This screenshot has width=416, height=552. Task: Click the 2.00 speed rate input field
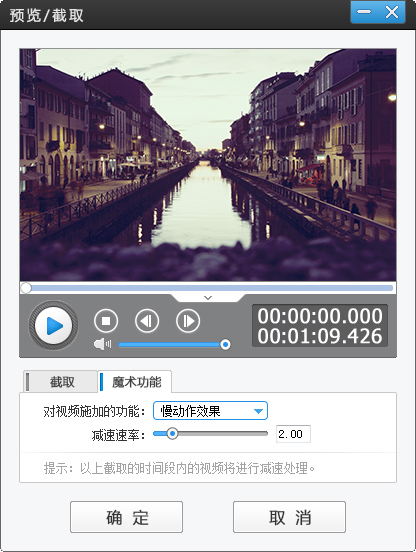293,434
